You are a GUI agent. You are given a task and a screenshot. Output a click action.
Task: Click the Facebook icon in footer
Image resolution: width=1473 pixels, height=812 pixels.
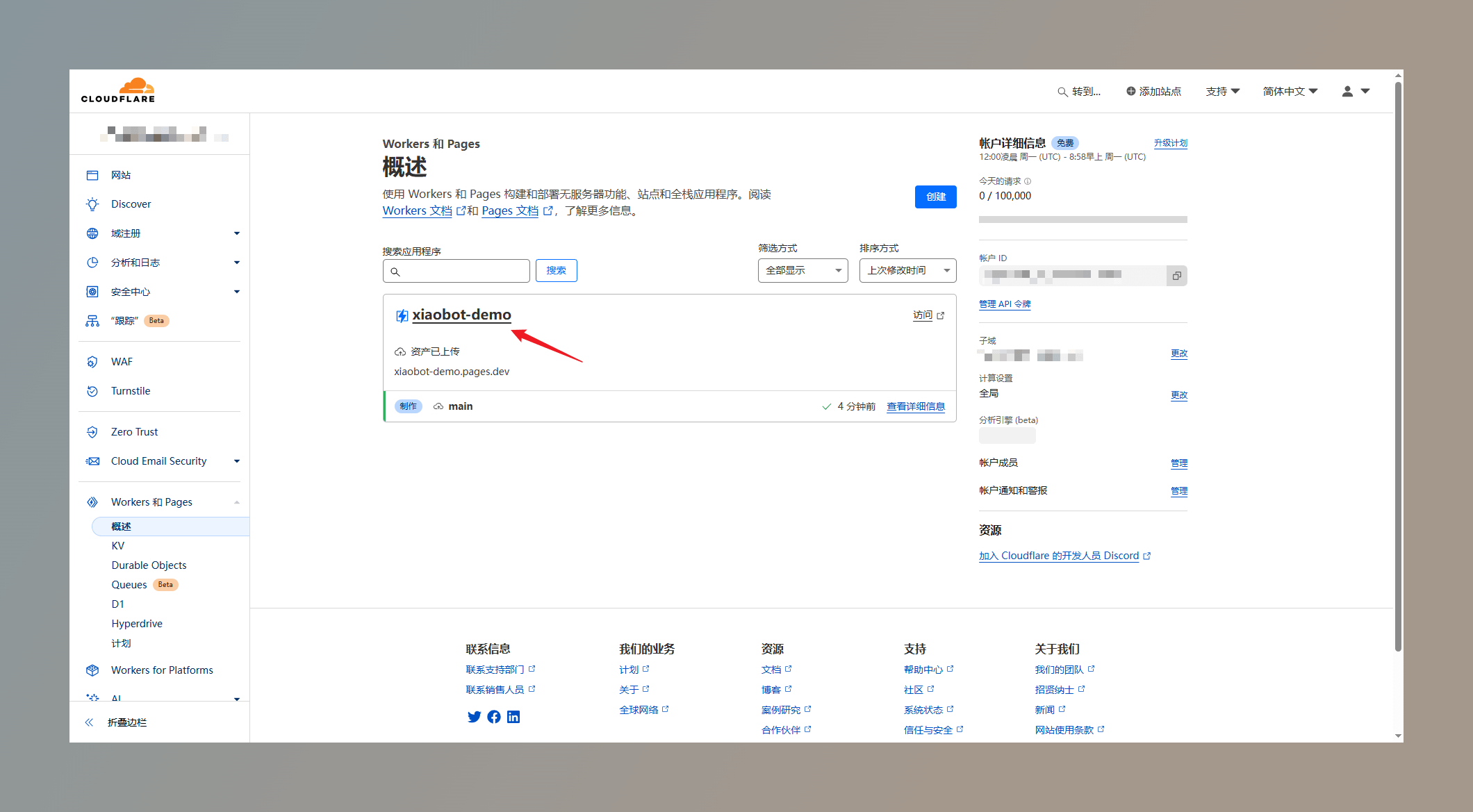[494, 717]
